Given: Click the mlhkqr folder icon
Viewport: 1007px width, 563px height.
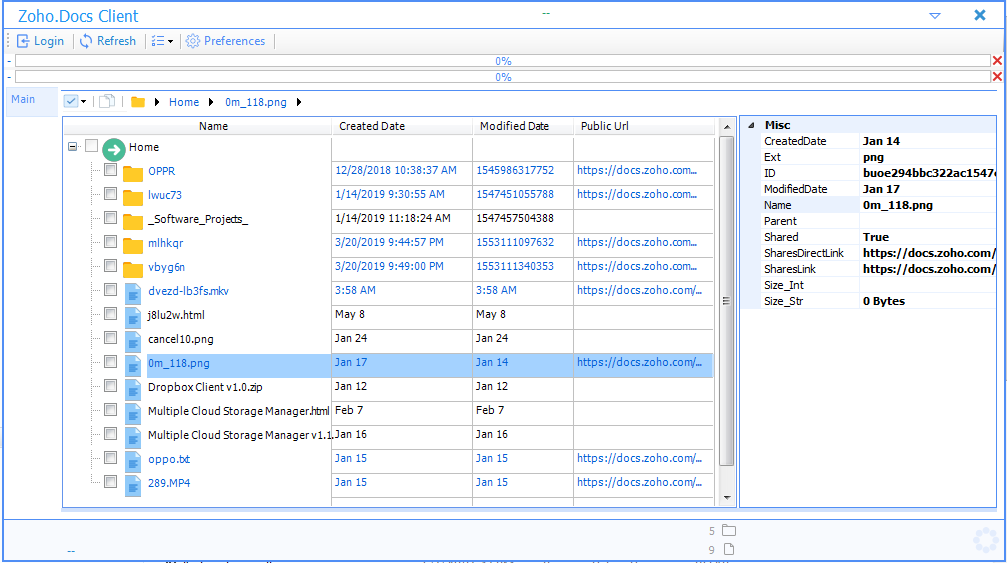Looking at the screenshot, I should [133, 245].
